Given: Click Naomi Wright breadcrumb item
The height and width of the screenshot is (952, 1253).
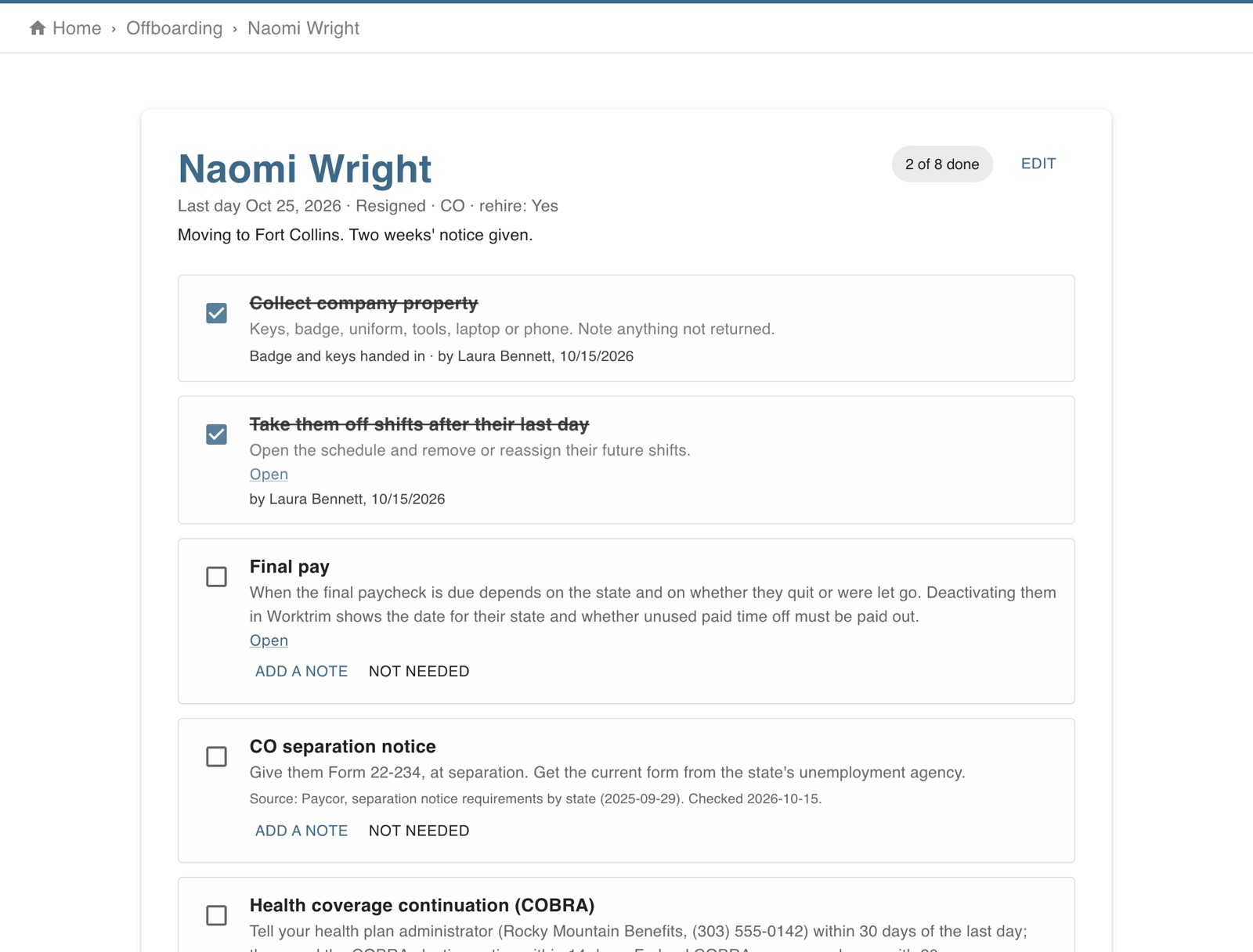Looking at the screenshot, I should (x=303, y=28).
